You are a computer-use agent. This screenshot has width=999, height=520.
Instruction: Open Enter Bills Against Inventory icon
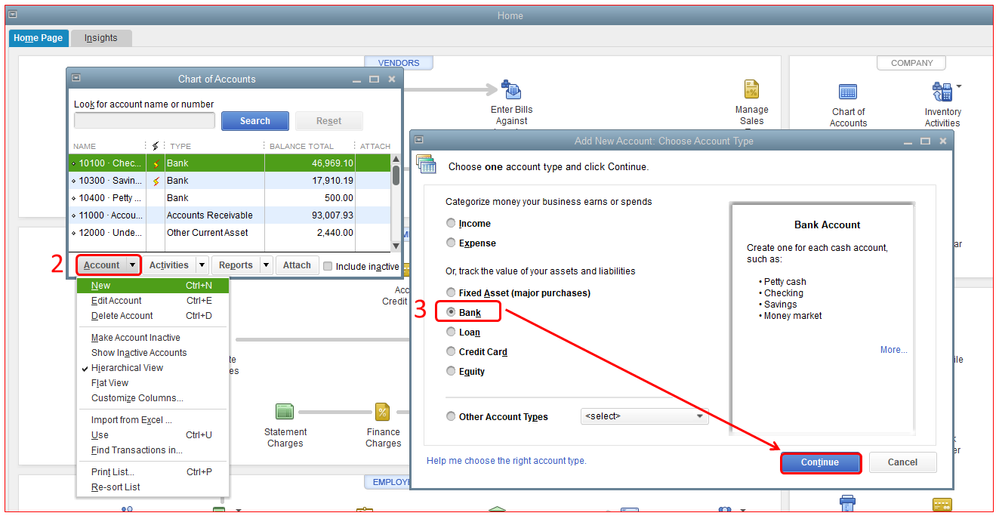click(x=511, y=90)
